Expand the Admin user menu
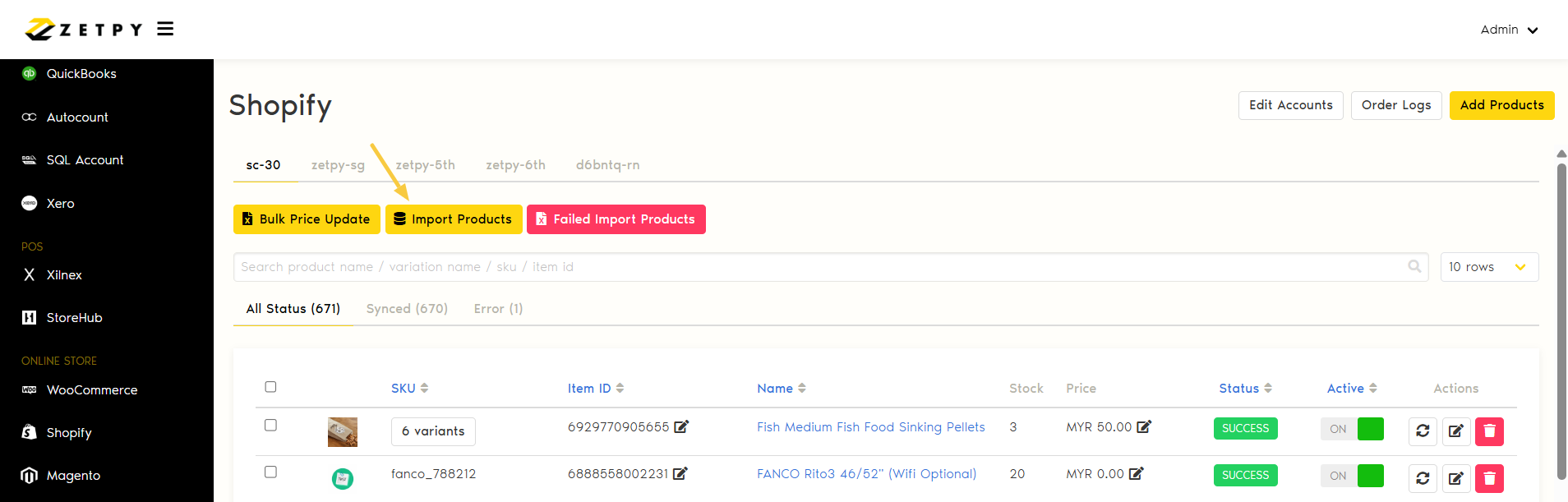 point(1509,30)
